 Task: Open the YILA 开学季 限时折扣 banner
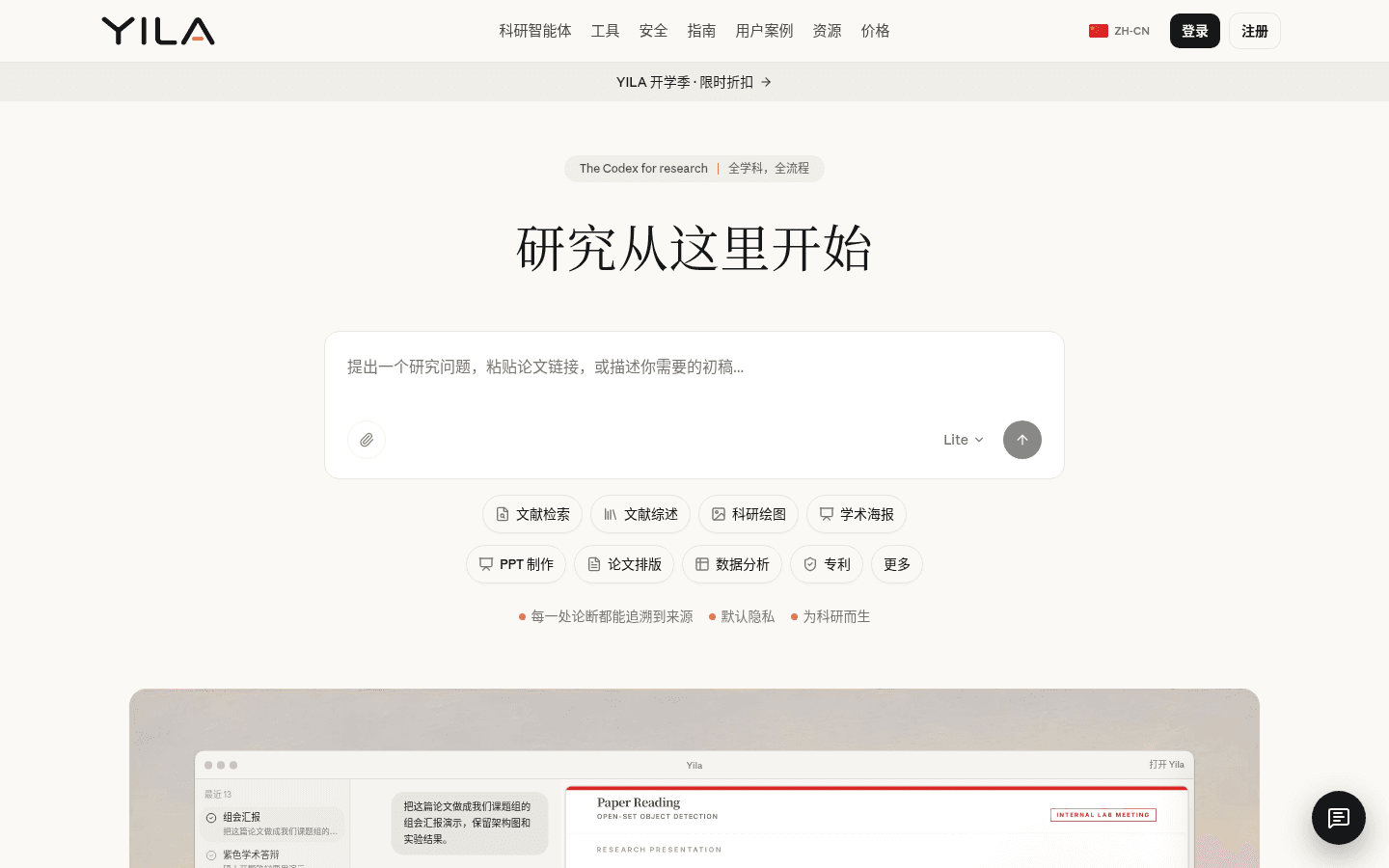pos(694,82)
